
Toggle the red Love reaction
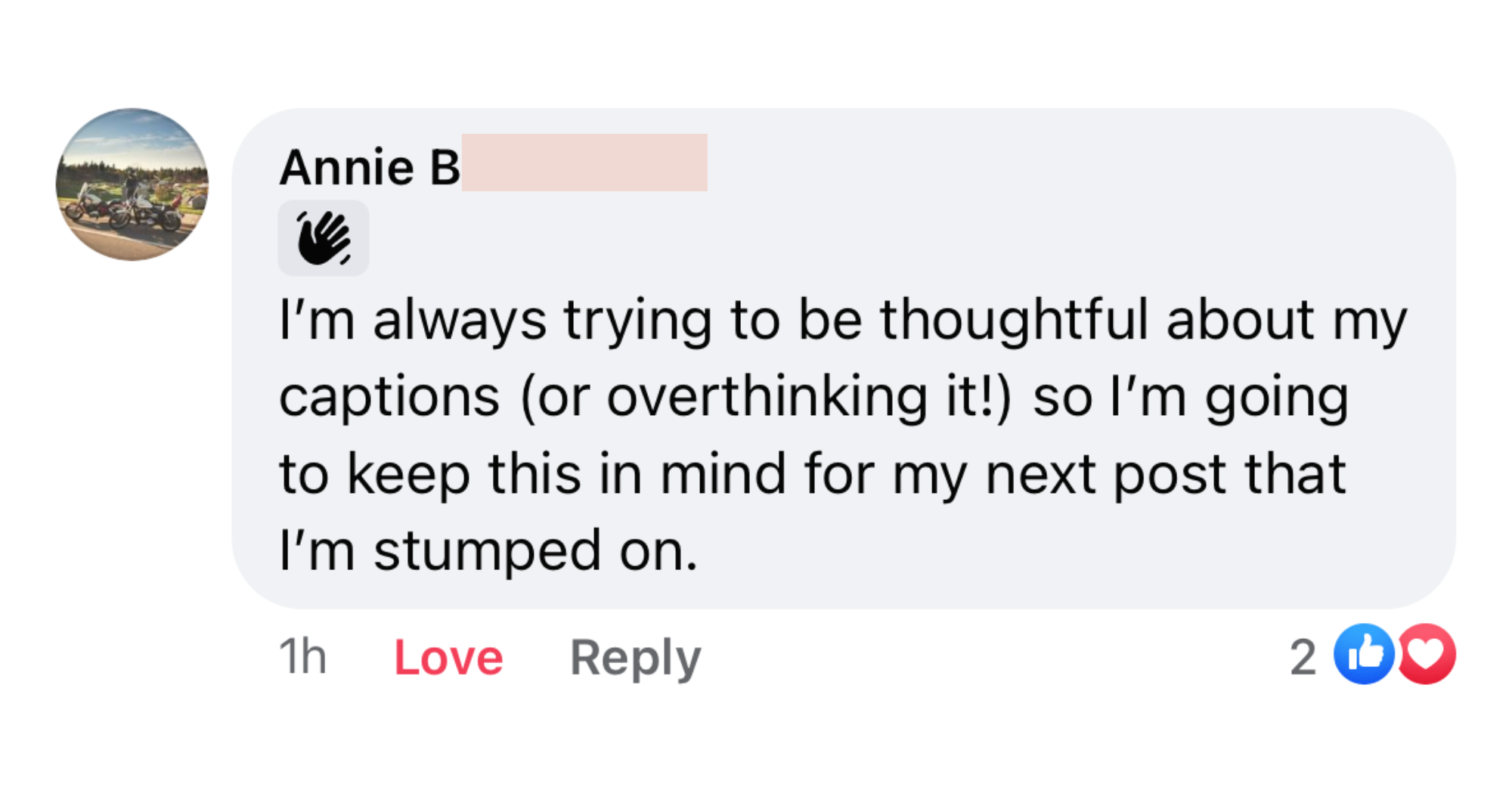pos(448,656)
